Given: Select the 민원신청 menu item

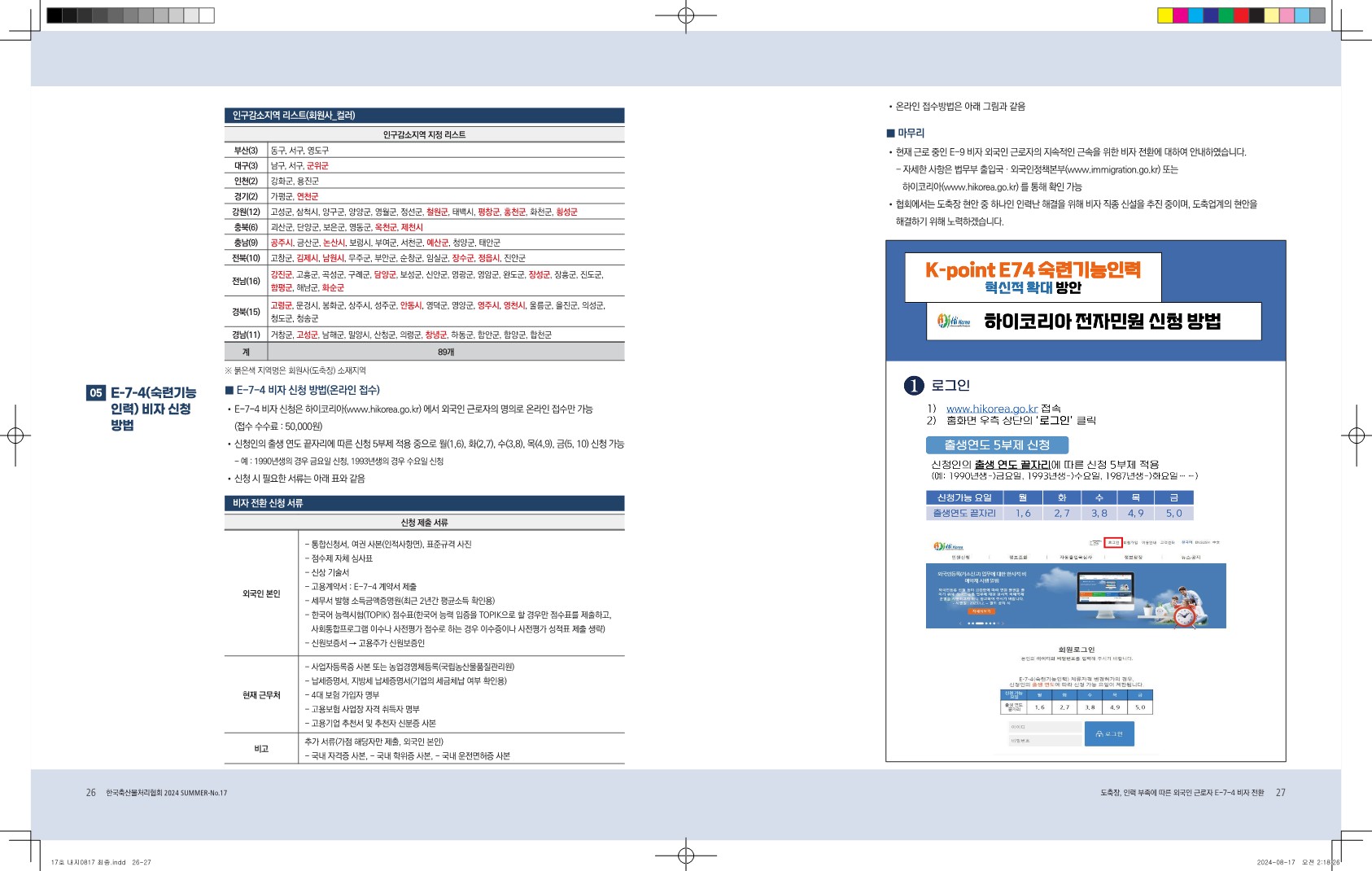Looking at the screenshot, I should (x=960, y=558).
